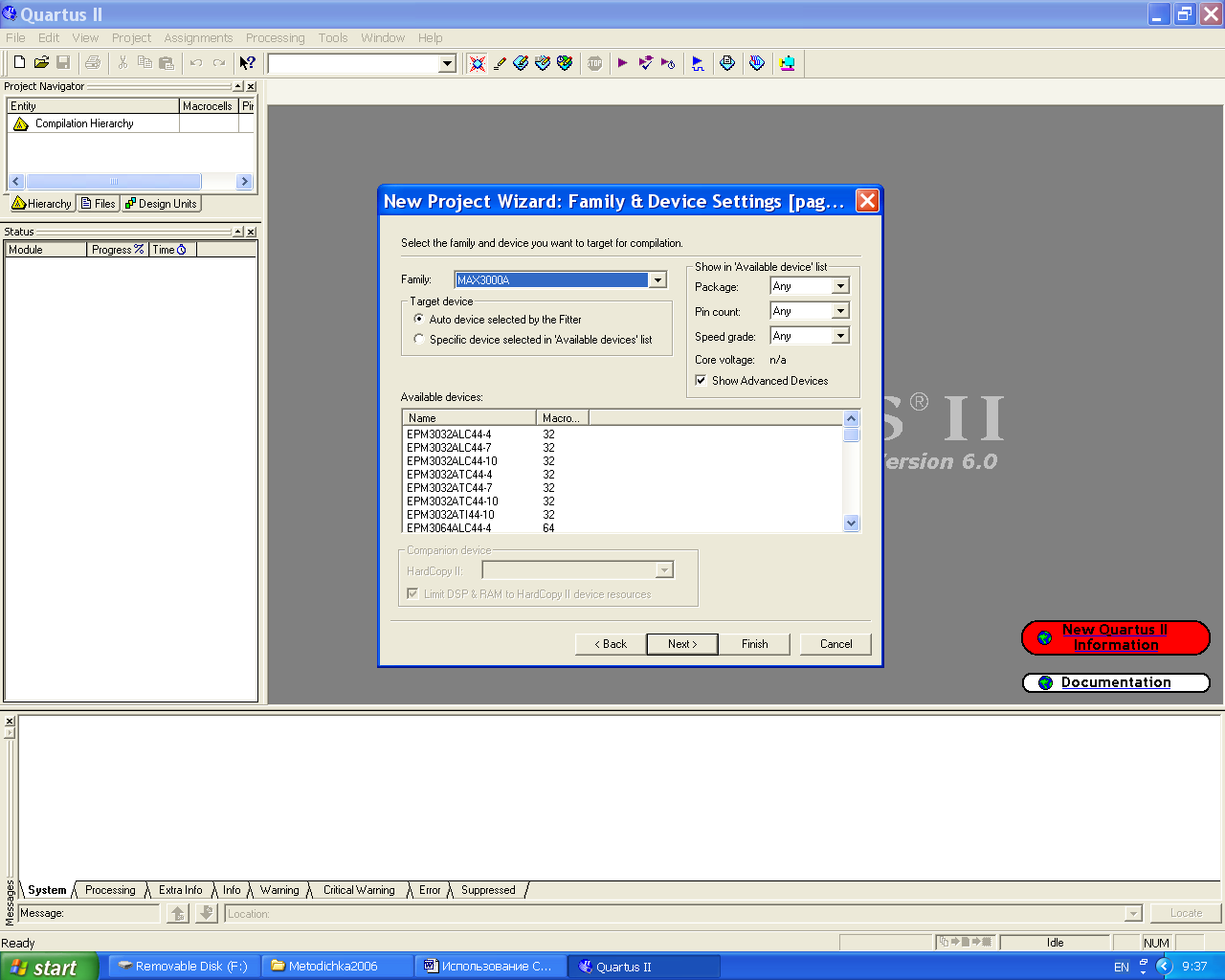1225x980 pixels.
Task: Open the Package dropdown
Action: click(840, 286)
